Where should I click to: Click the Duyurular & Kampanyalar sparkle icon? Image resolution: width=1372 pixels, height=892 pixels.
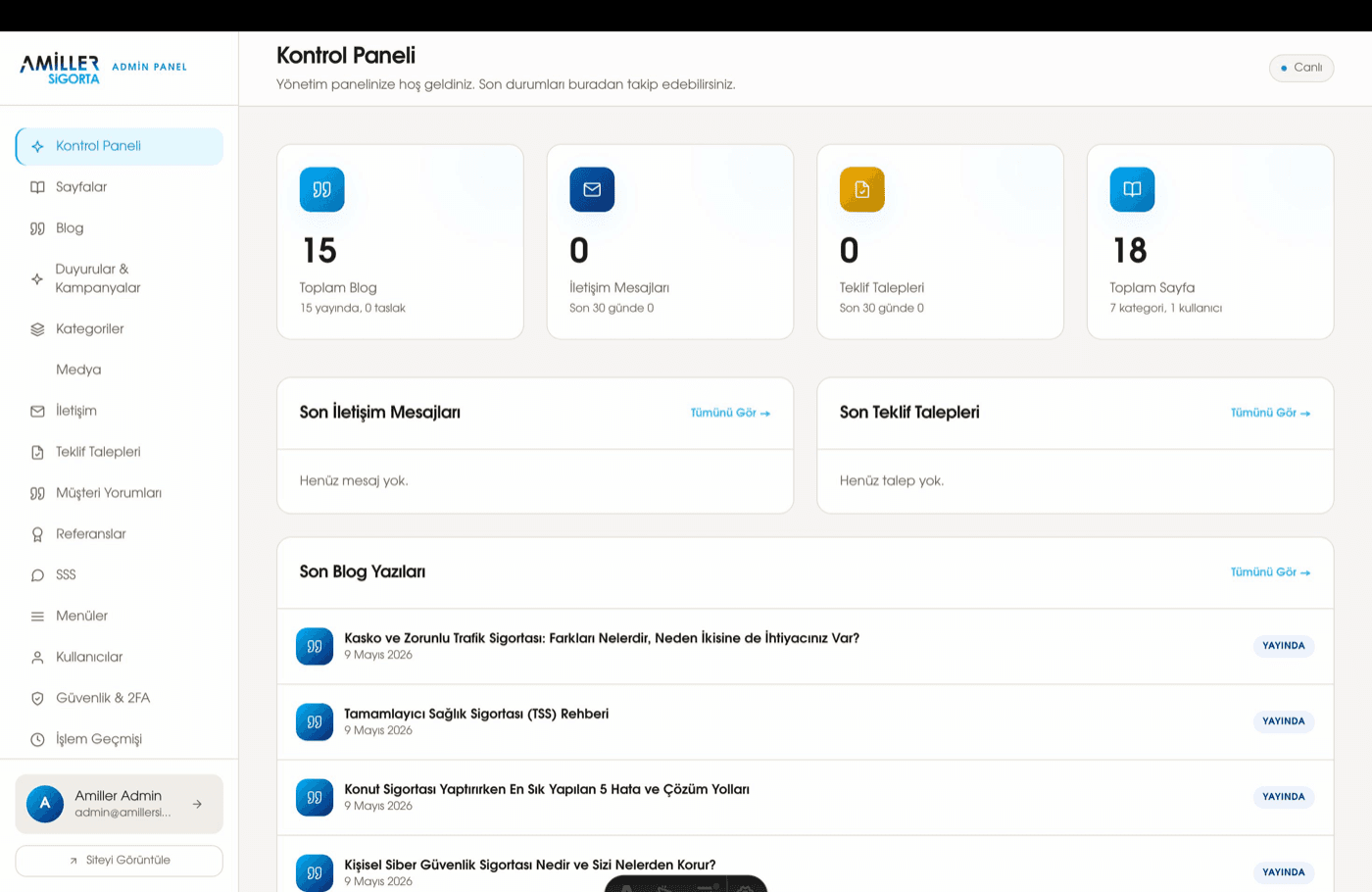pyautogui.click(x=37, y=278)
